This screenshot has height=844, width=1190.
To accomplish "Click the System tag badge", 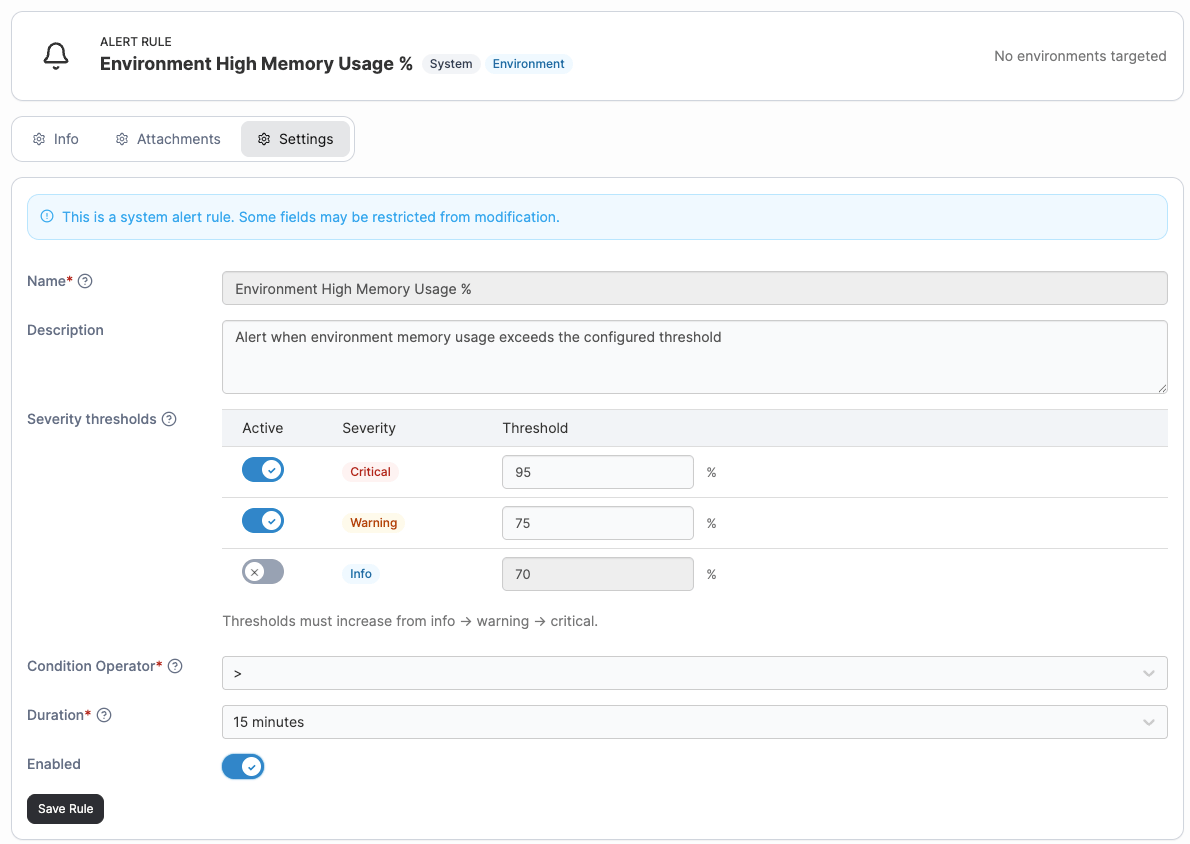I will (451, 64).
